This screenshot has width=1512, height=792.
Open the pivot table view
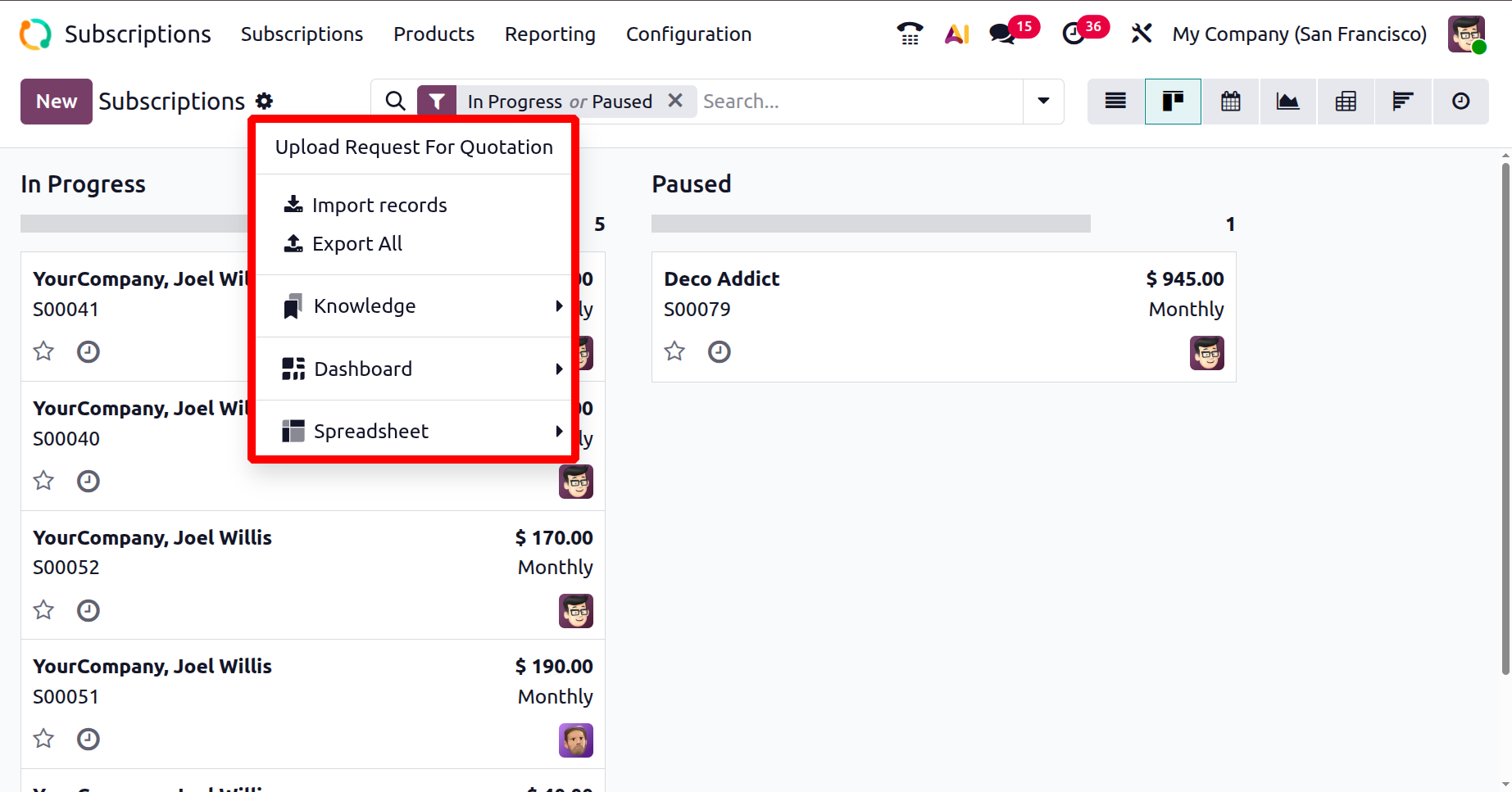click(x=1345, y=102)
